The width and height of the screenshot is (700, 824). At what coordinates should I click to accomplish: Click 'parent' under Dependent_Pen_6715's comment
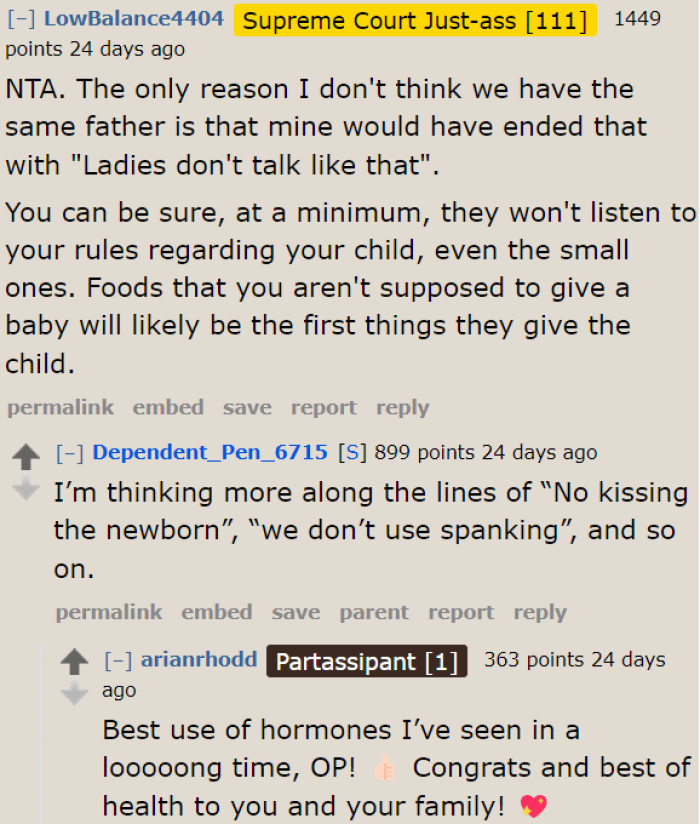pyautogui.click(x=374, y=612)
